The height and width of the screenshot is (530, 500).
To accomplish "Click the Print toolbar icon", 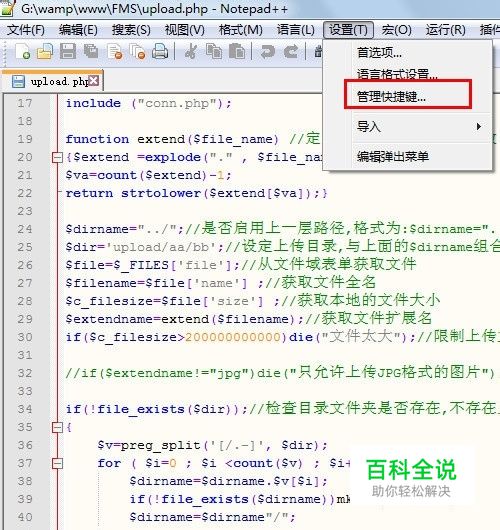I will 160,52.
